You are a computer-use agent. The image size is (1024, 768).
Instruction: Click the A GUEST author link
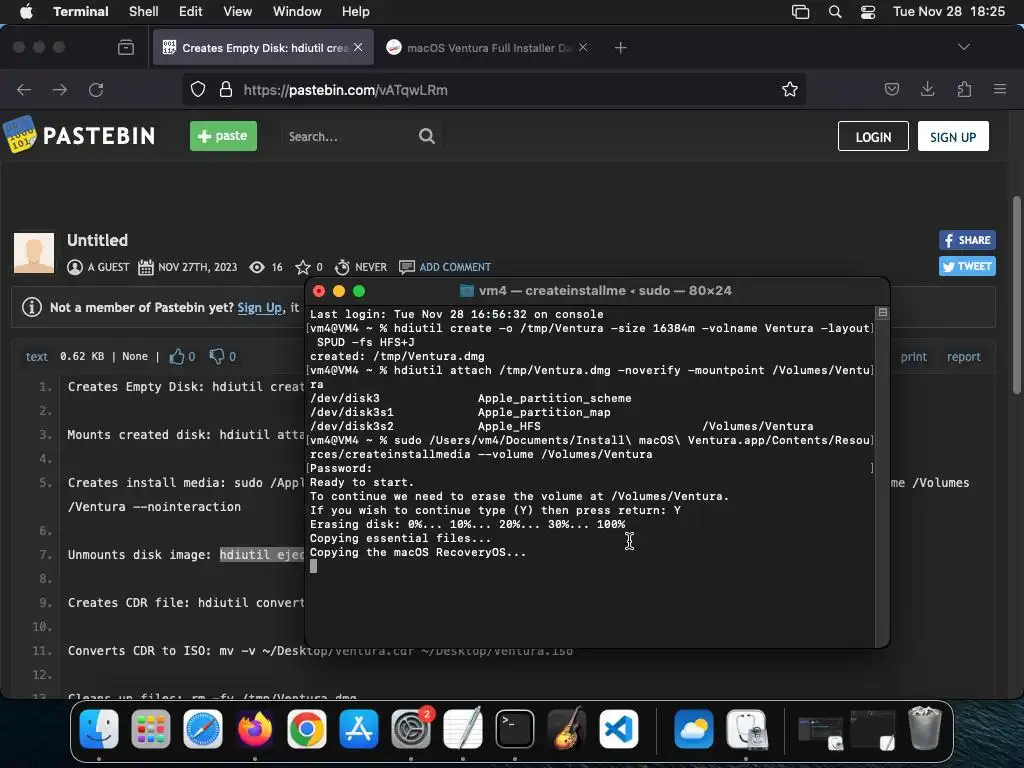(x=108, y=267)
